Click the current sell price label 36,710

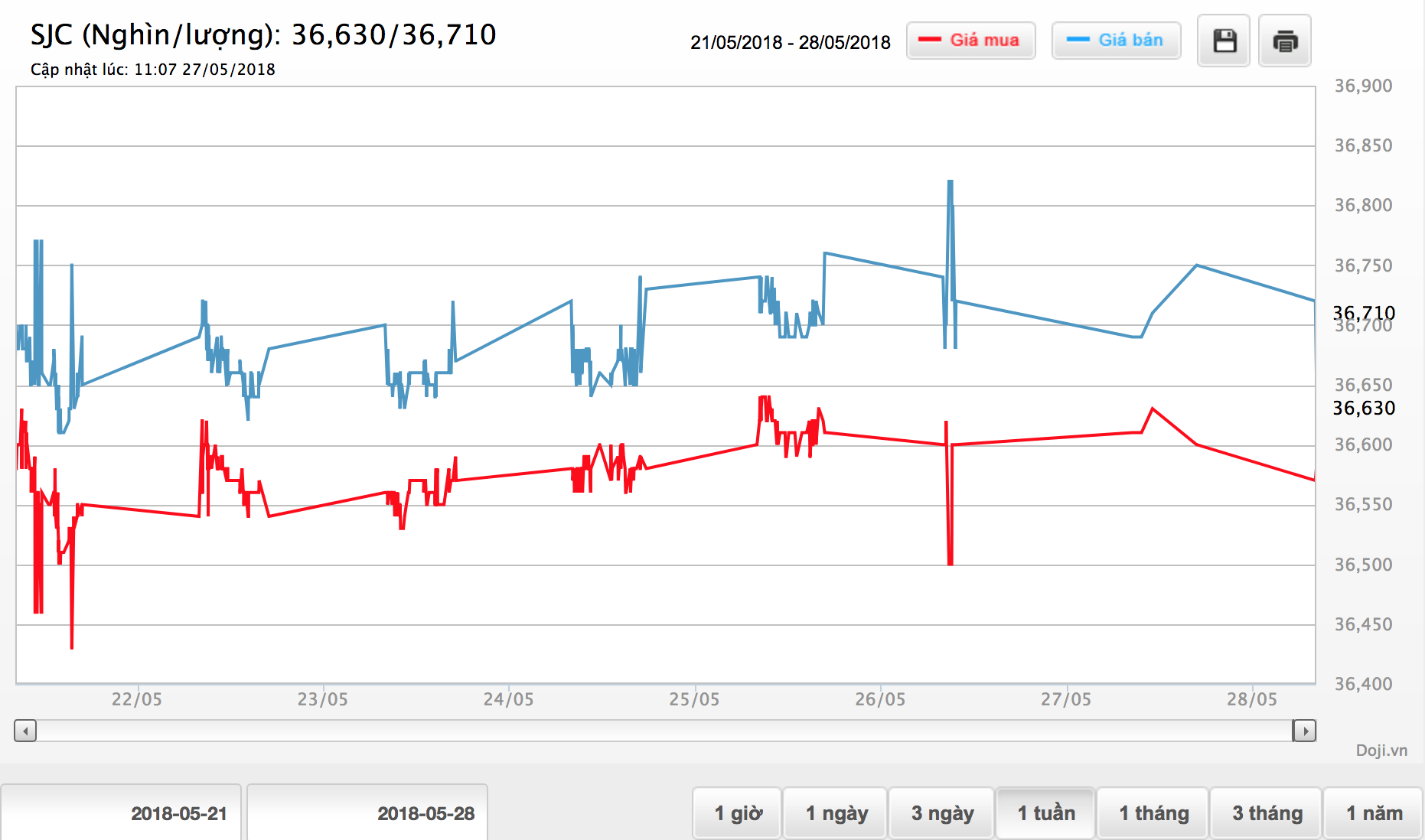coord(1364,313)
